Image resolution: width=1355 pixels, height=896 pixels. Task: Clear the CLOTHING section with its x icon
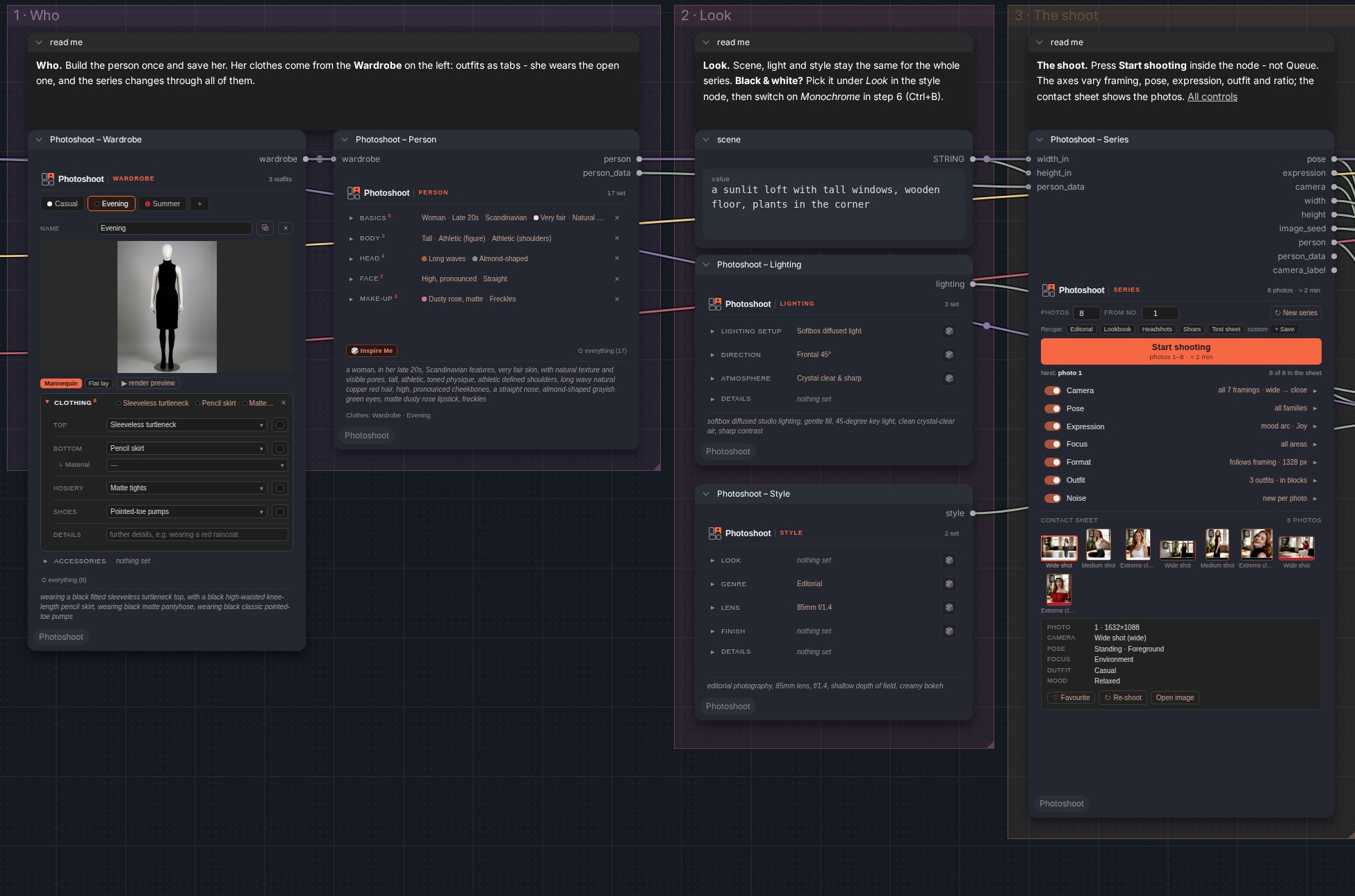click(284, 403)
